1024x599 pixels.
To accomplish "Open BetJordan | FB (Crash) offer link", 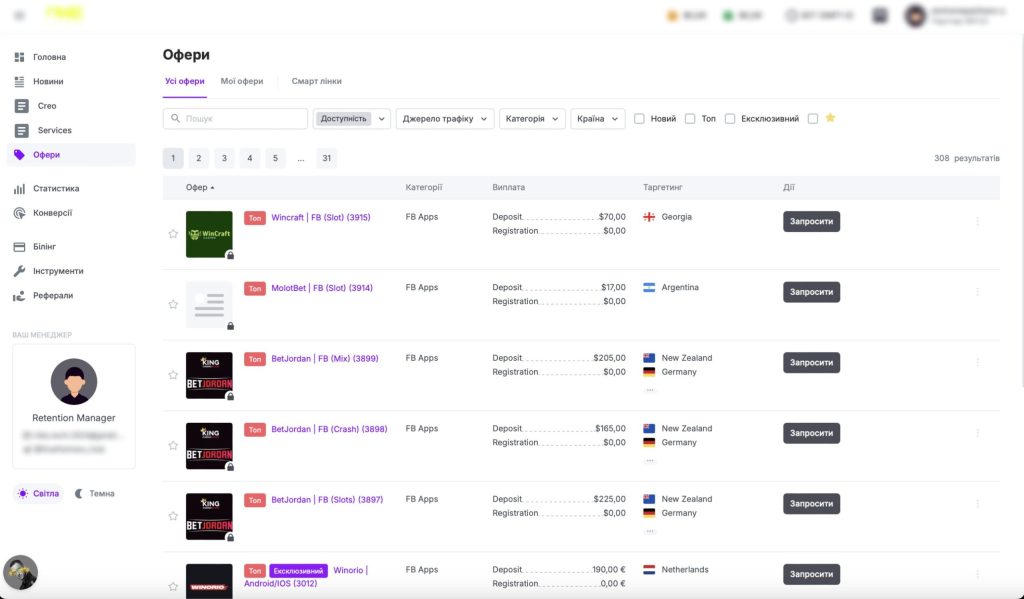I will [x=328, y=429].
